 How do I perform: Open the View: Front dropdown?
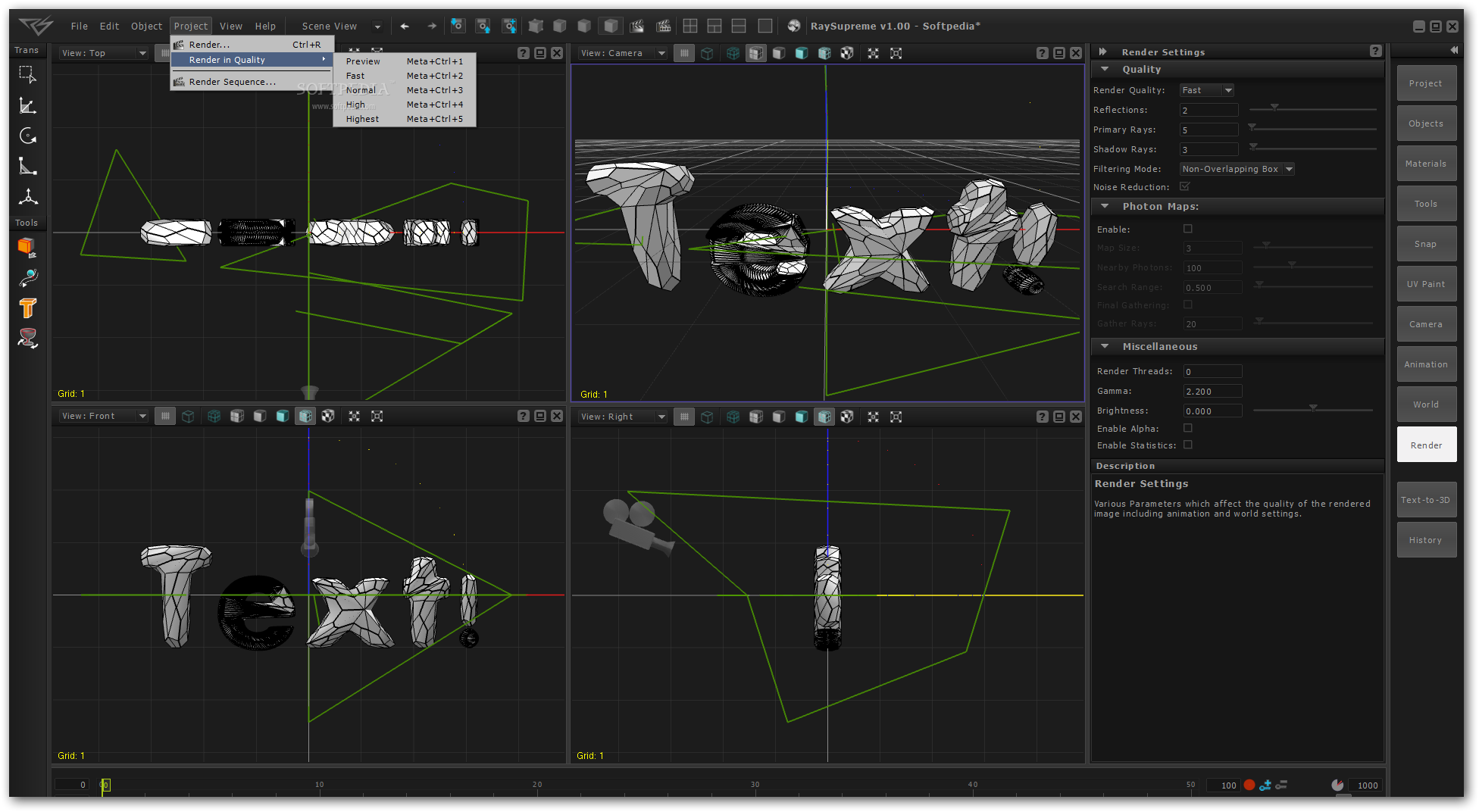[x=104, y=416]
